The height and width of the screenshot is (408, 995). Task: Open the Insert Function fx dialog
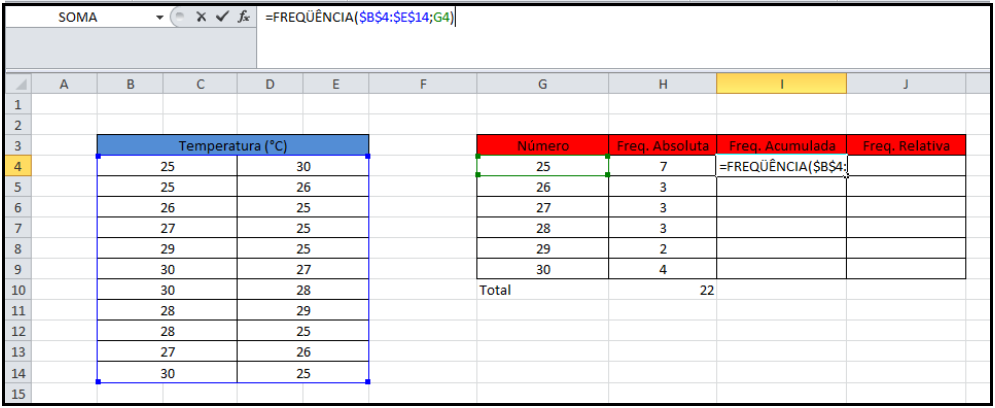(x=243, y=18)
